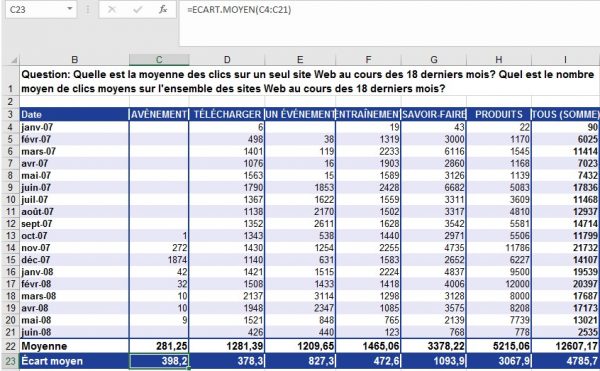This screenshot has height=371, width=600.
Task: Click the Écart moyen label cell
Action: (75, 361)
